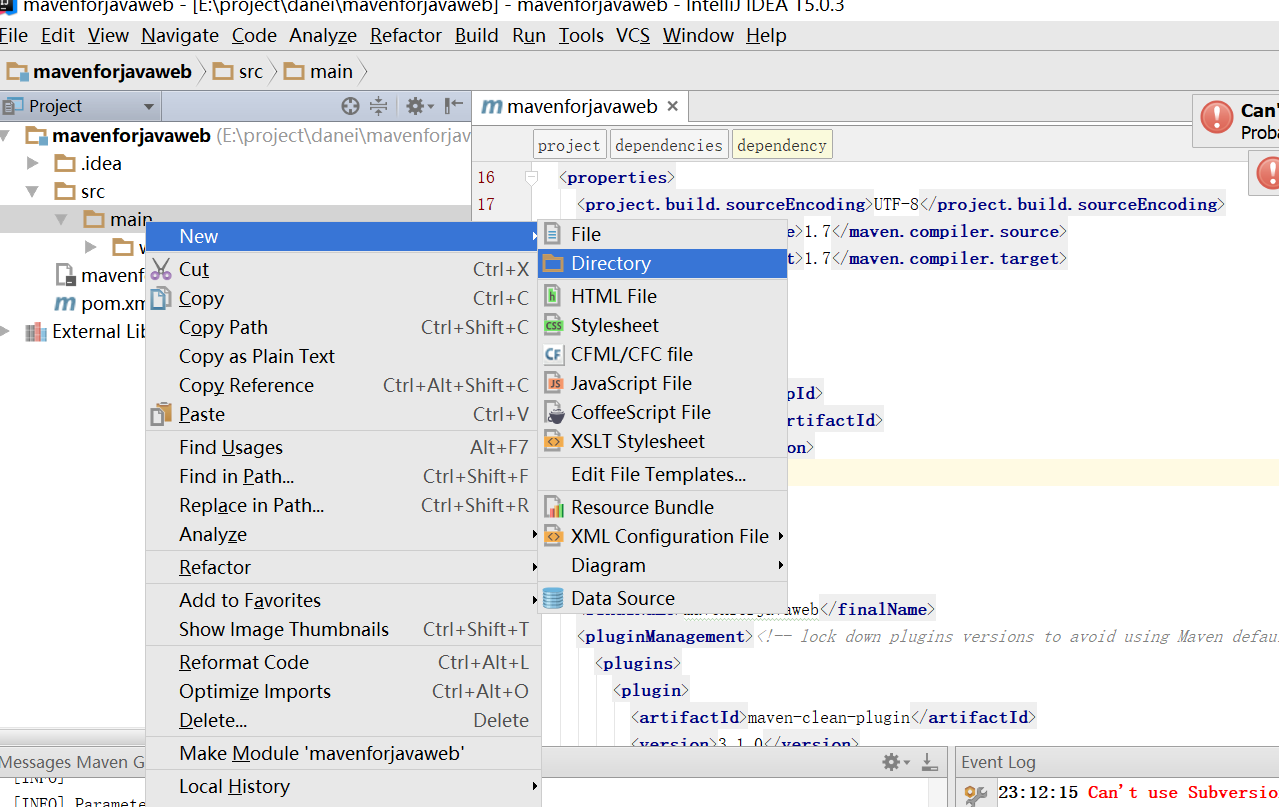This screenshot has height=807, width=1279.
Task: Open the VCS menu
Action: (x=633, y=35)
